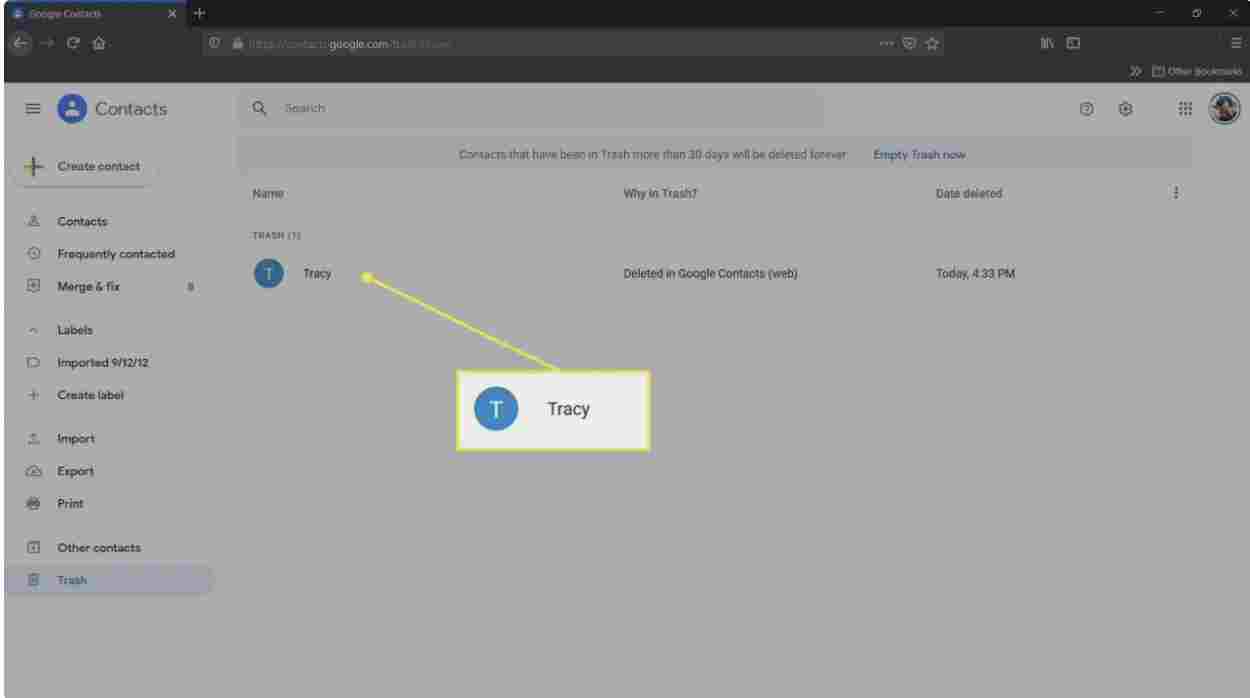Open the Google apps grid
This screenshot has height=698, width=1250.
coord(1186,109)
